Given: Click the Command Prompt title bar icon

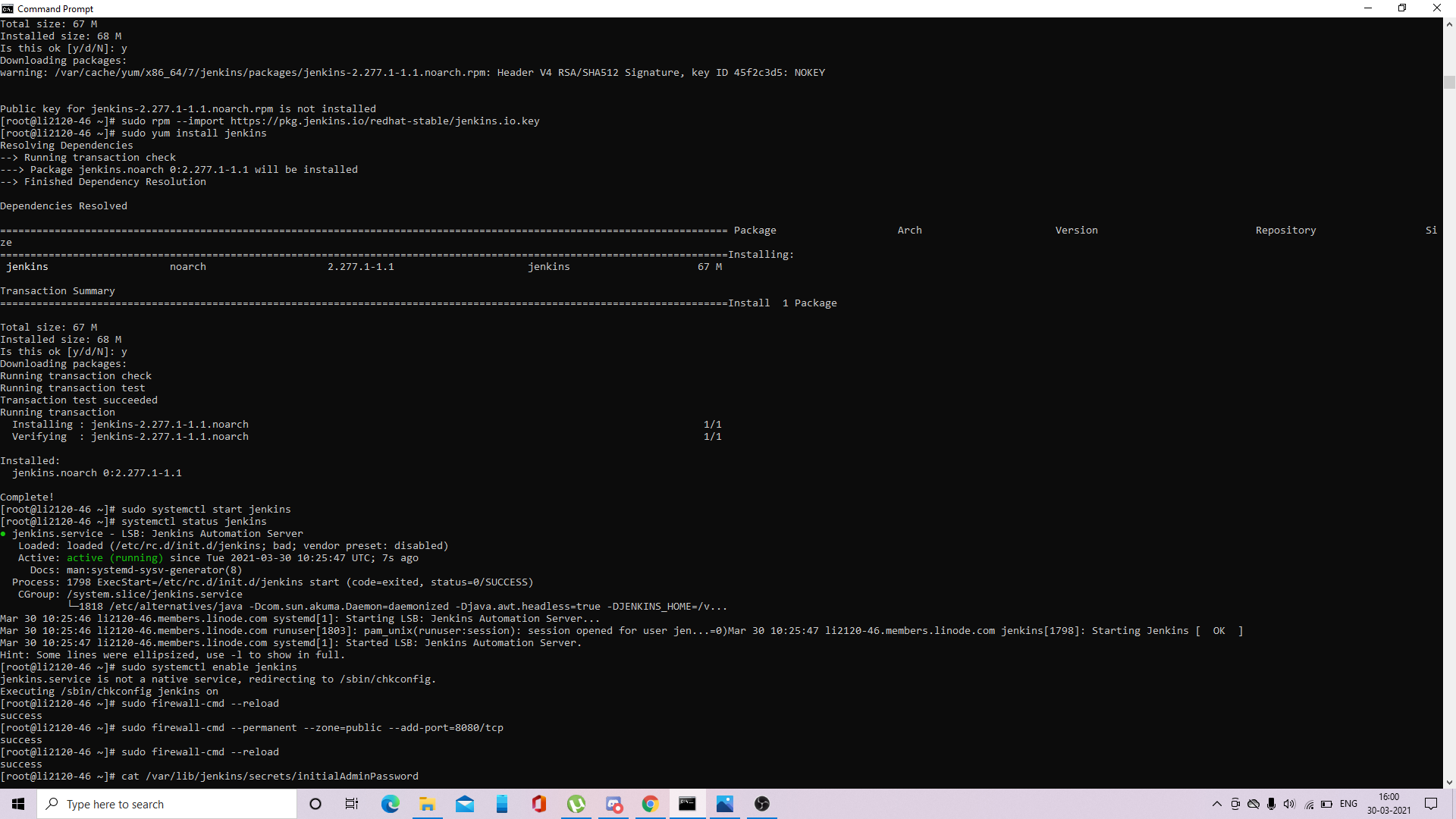Looking at the screenshot, I should (8, 8).
